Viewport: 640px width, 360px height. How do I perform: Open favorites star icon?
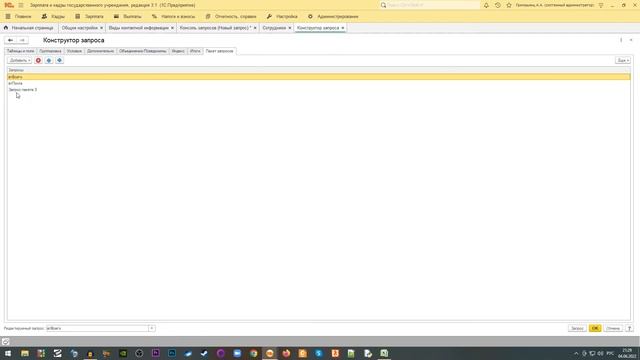coord(509,5)
